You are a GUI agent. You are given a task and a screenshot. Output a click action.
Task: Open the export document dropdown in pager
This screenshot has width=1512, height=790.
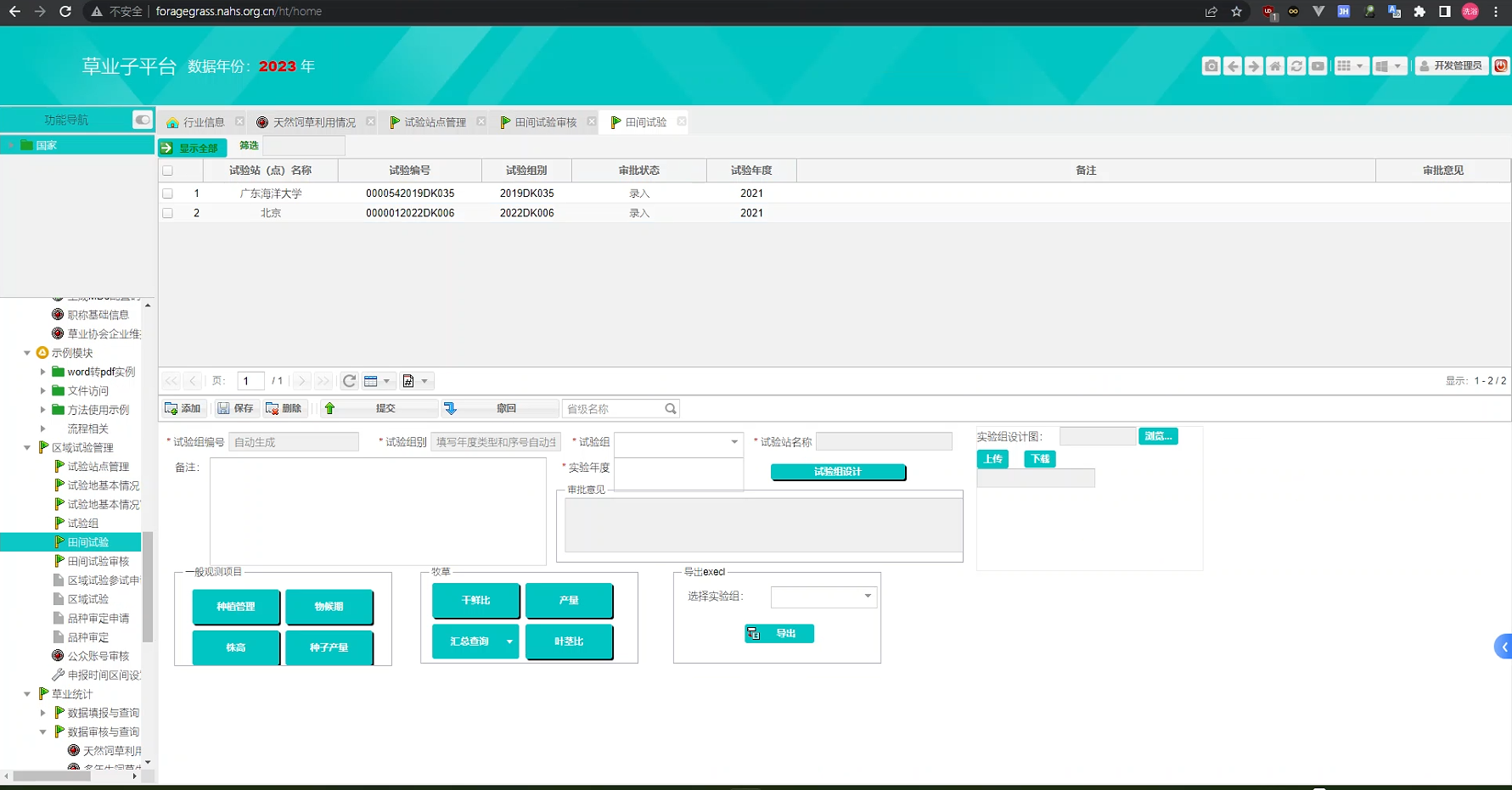[x=416, y=381]
